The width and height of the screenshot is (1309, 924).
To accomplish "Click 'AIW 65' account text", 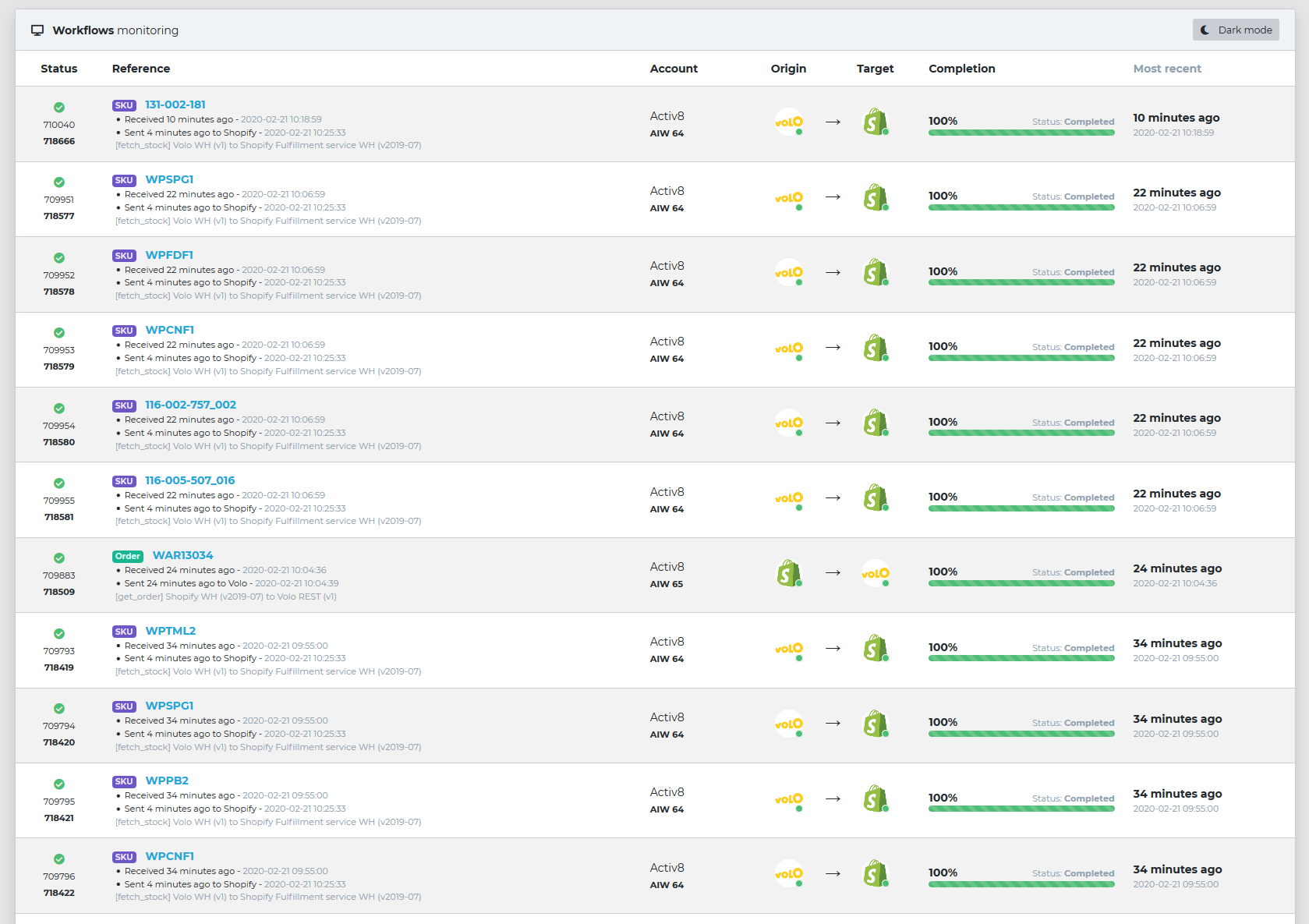I will click(667, 584).
